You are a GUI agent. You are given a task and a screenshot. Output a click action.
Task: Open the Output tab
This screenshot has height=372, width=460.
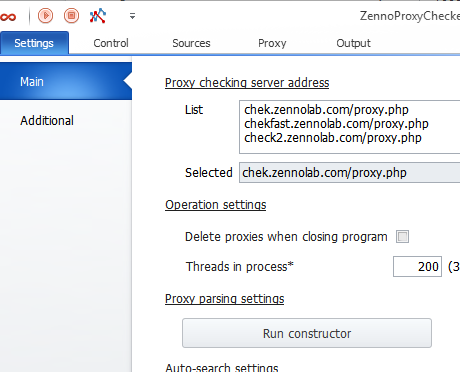click(x=353, y=43)
